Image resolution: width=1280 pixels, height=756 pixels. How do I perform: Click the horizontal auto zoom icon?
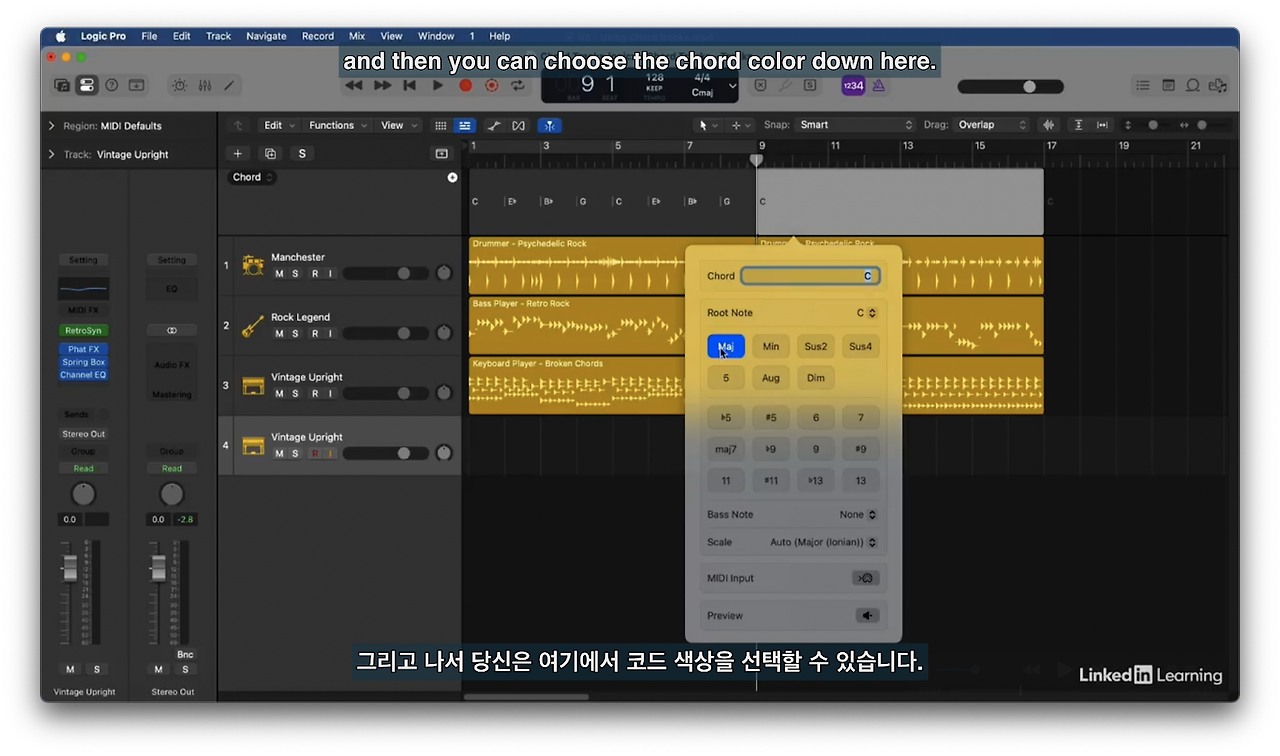pos(1102,125)
